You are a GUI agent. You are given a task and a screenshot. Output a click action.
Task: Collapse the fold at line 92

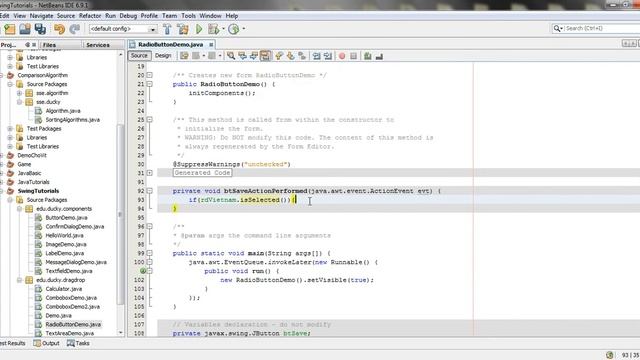150,191
